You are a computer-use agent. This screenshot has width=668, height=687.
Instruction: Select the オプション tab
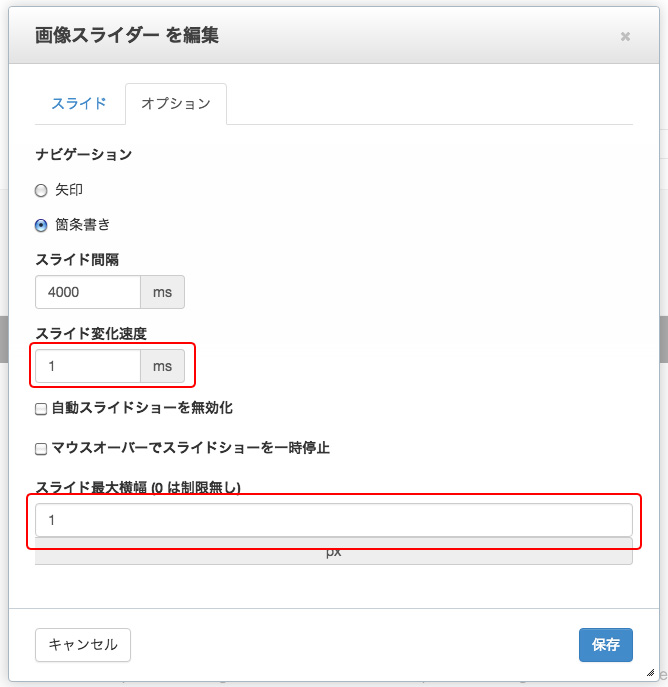pos(176,104)
